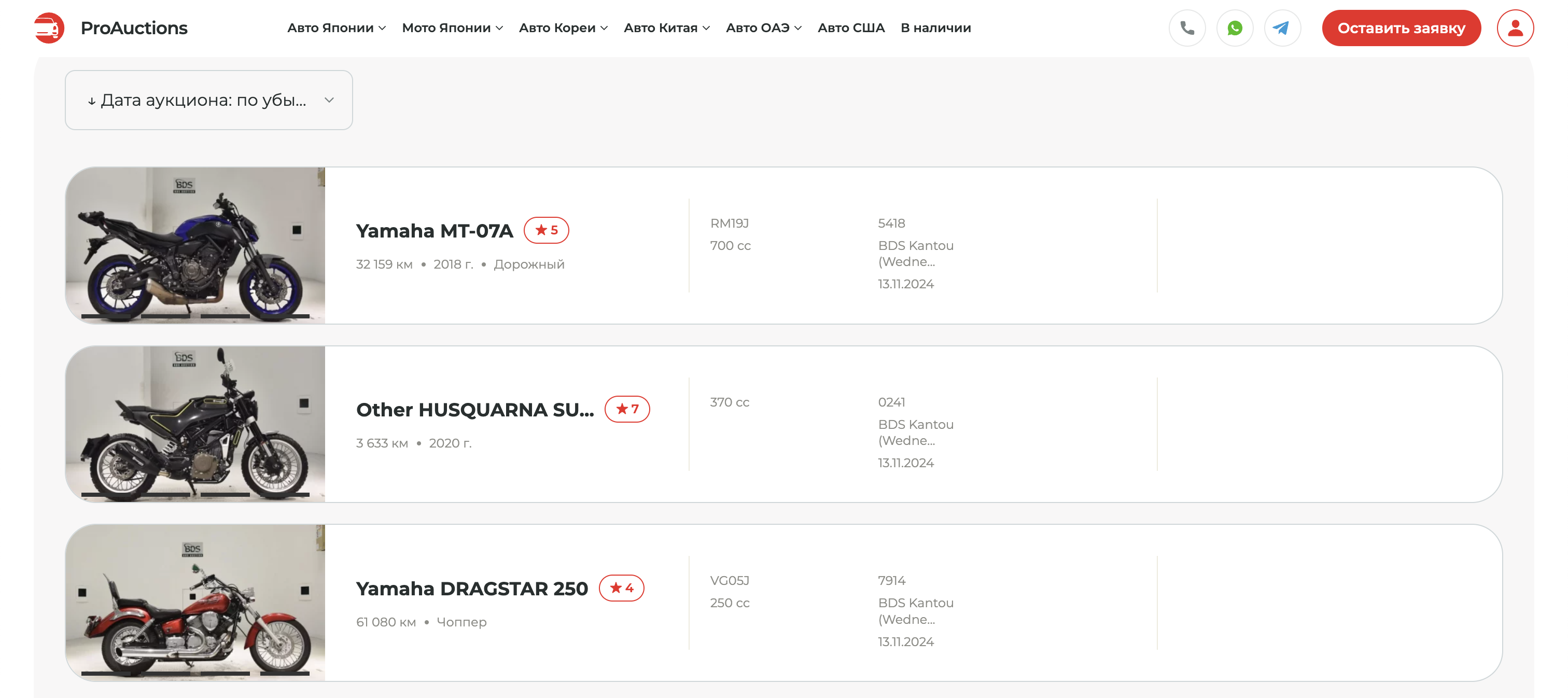Click the 13.11.2024 date in Husquarna row
Screen dimensions: 1568x698
click(x=906, y=463)
